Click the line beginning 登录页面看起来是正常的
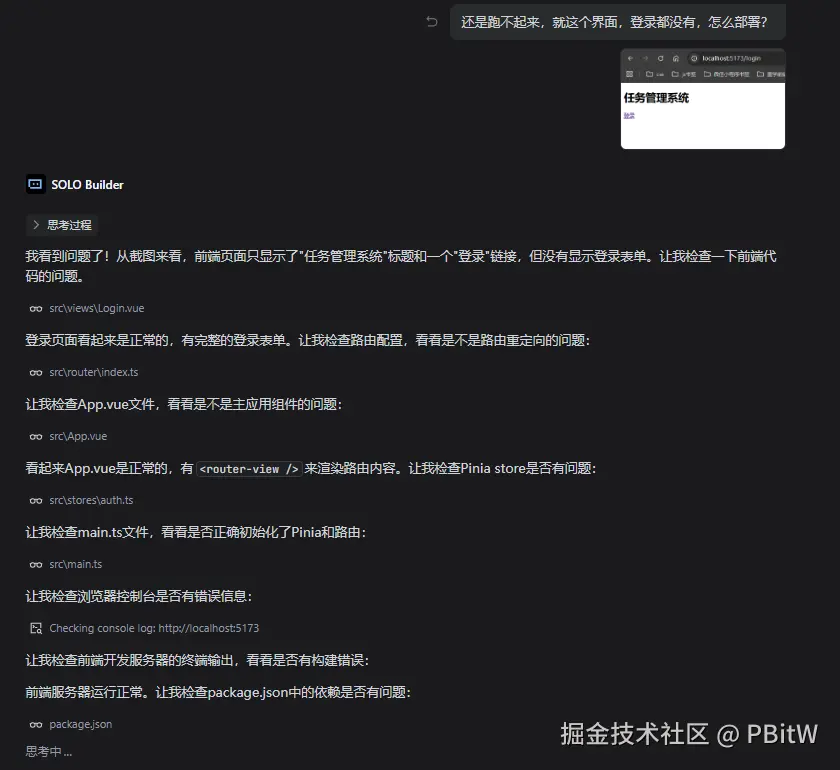The width and height of the screenshot is (840, 770). (x=308, y=340)
